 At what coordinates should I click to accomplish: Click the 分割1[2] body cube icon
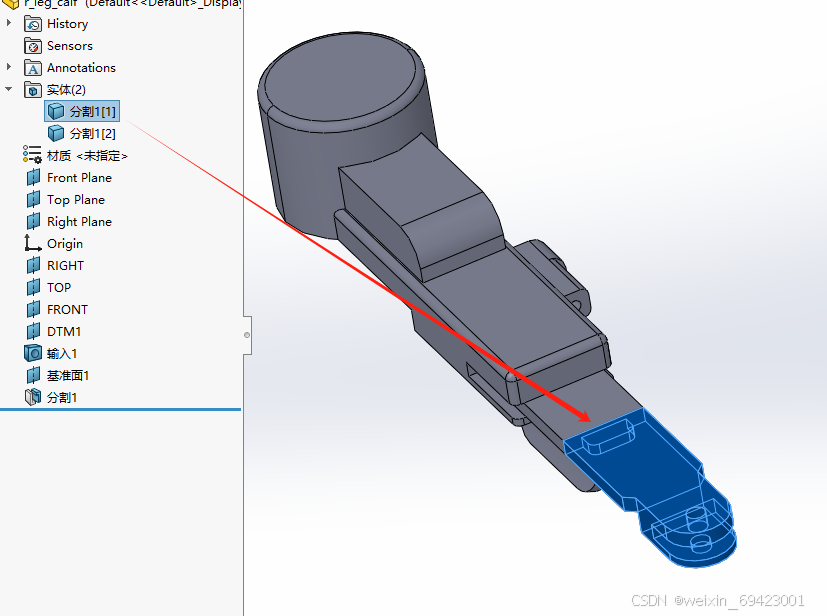coord(56,133)
